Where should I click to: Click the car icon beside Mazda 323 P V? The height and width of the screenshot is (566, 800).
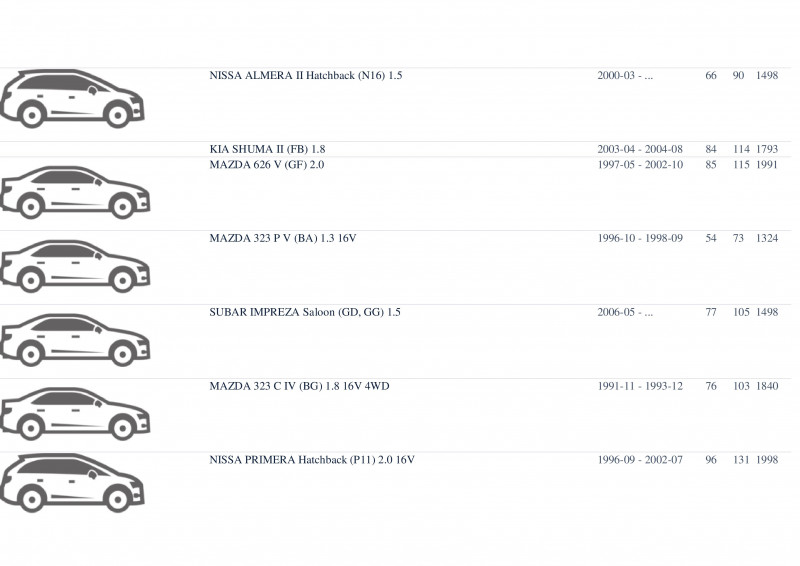75,266
